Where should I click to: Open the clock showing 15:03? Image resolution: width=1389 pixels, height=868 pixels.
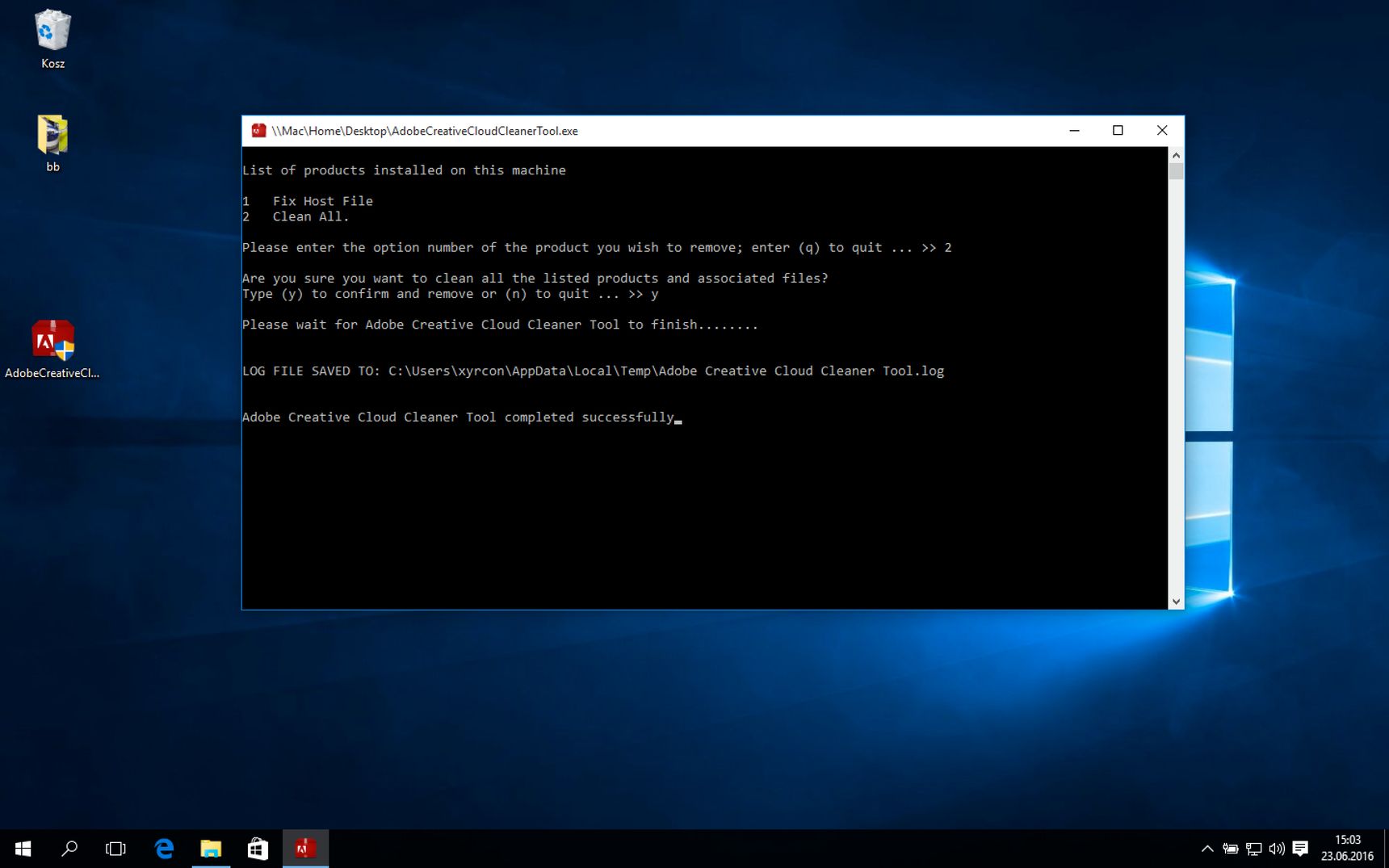coord(1347,849)
